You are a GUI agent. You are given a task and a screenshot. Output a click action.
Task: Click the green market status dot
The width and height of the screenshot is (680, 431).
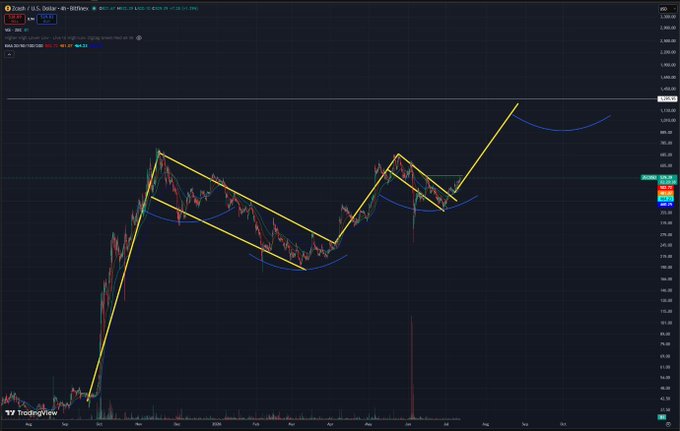point(94,8)
